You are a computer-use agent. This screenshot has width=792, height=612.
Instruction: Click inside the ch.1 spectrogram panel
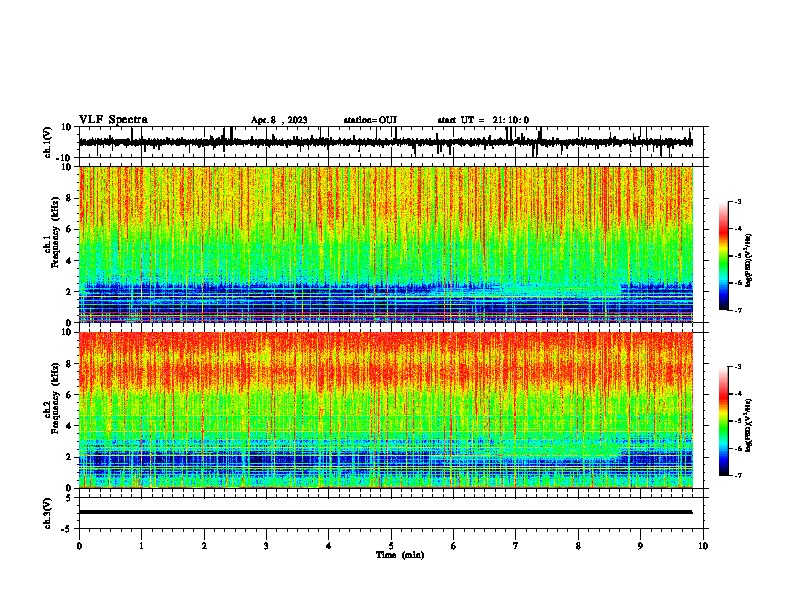point(386,244)
